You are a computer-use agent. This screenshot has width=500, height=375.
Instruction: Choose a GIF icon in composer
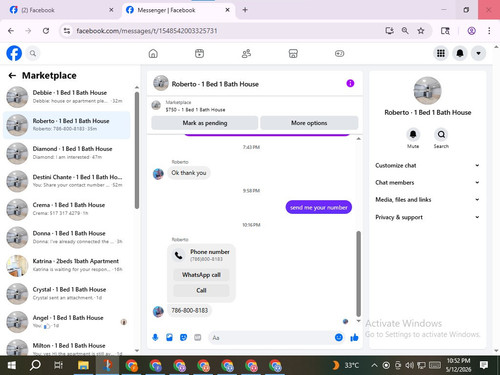coord(198,338)
